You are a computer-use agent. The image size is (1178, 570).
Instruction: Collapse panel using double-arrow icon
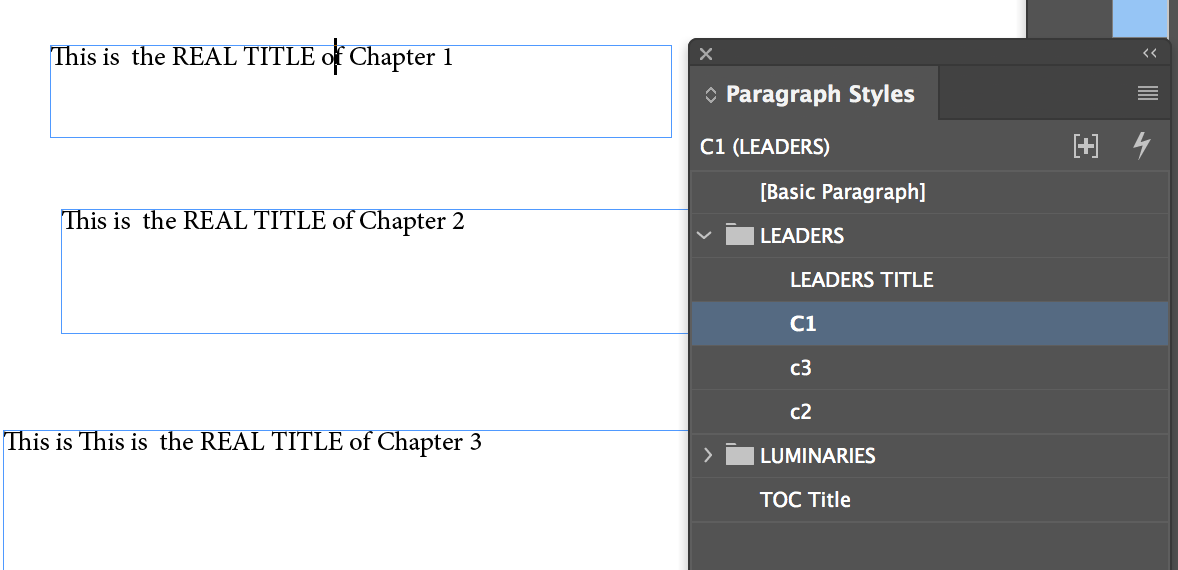coord(1150,54)
